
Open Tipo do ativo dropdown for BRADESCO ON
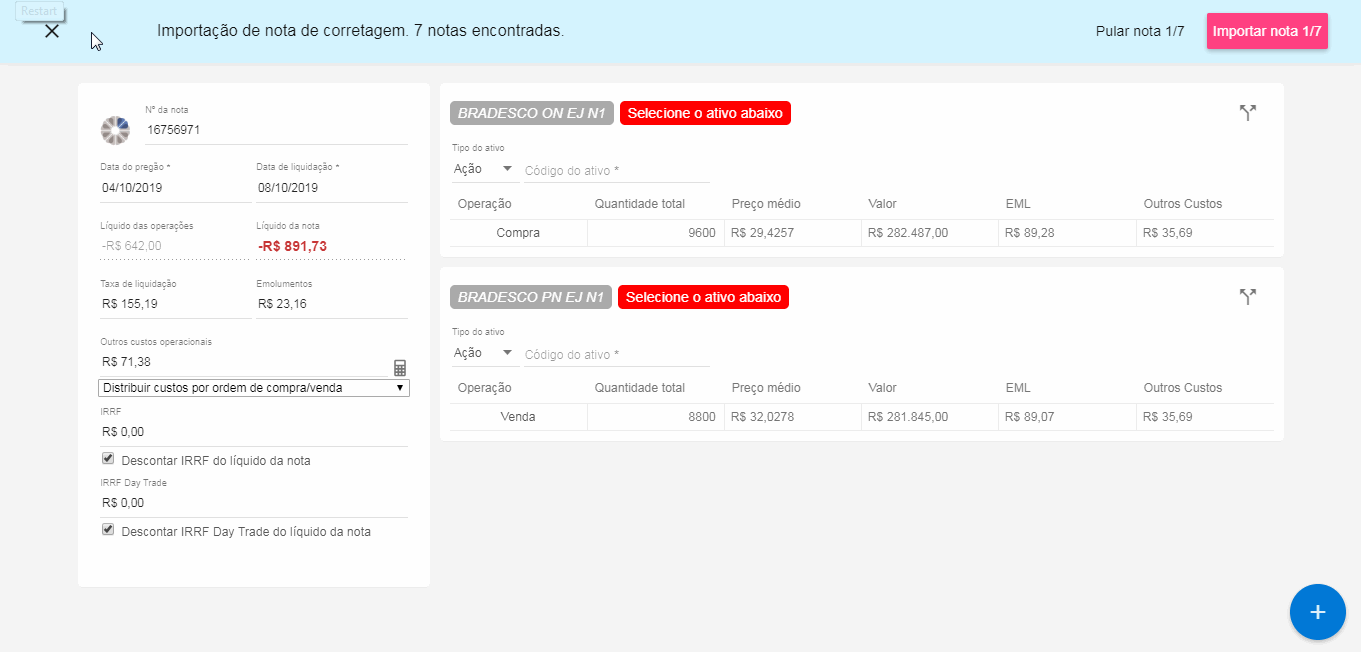(484, 169)
